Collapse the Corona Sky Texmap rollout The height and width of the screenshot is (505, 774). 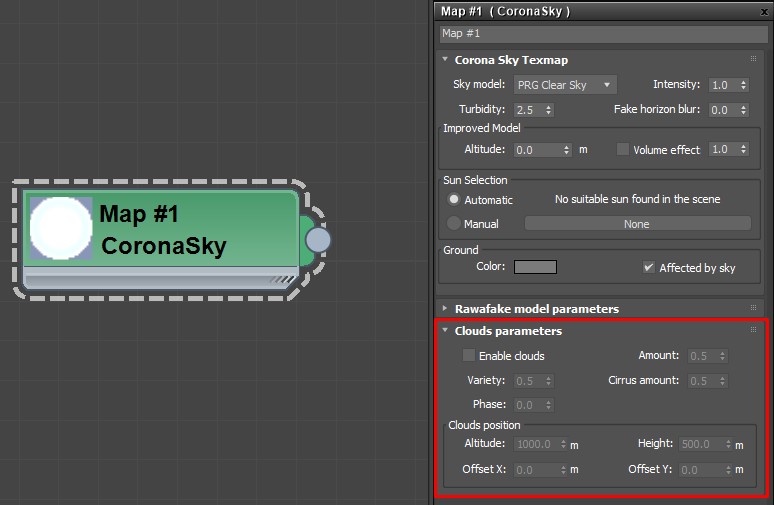(445, 59)
